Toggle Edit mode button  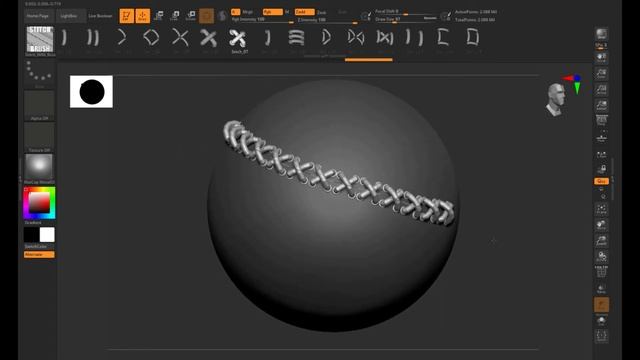click(127, 16)
